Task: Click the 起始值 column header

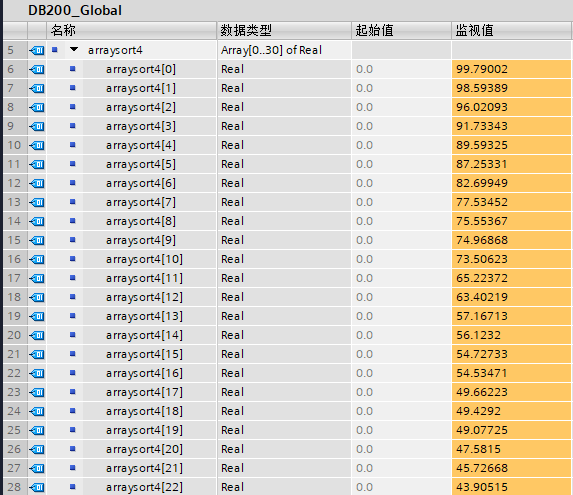Action: (401, 30)
